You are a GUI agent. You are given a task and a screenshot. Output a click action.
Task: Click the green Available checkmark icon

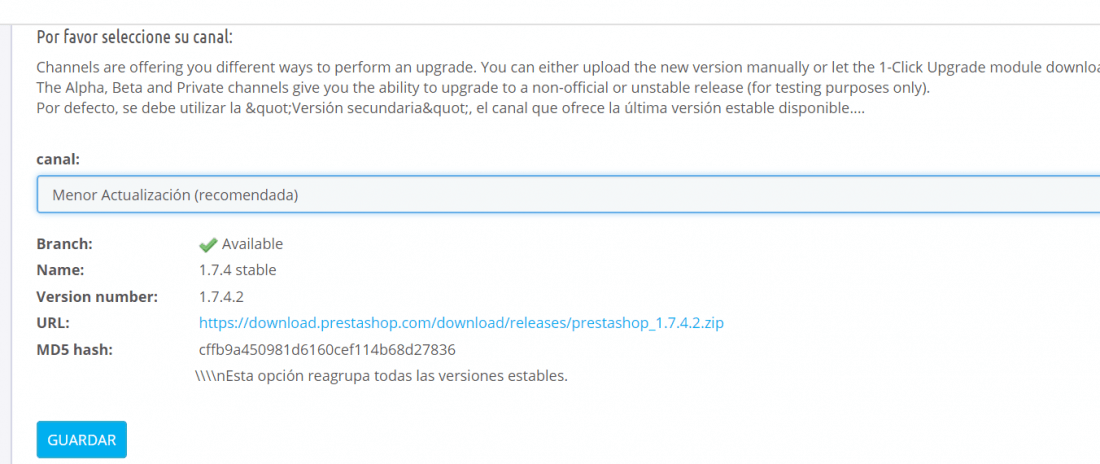(x=208, y=245)
